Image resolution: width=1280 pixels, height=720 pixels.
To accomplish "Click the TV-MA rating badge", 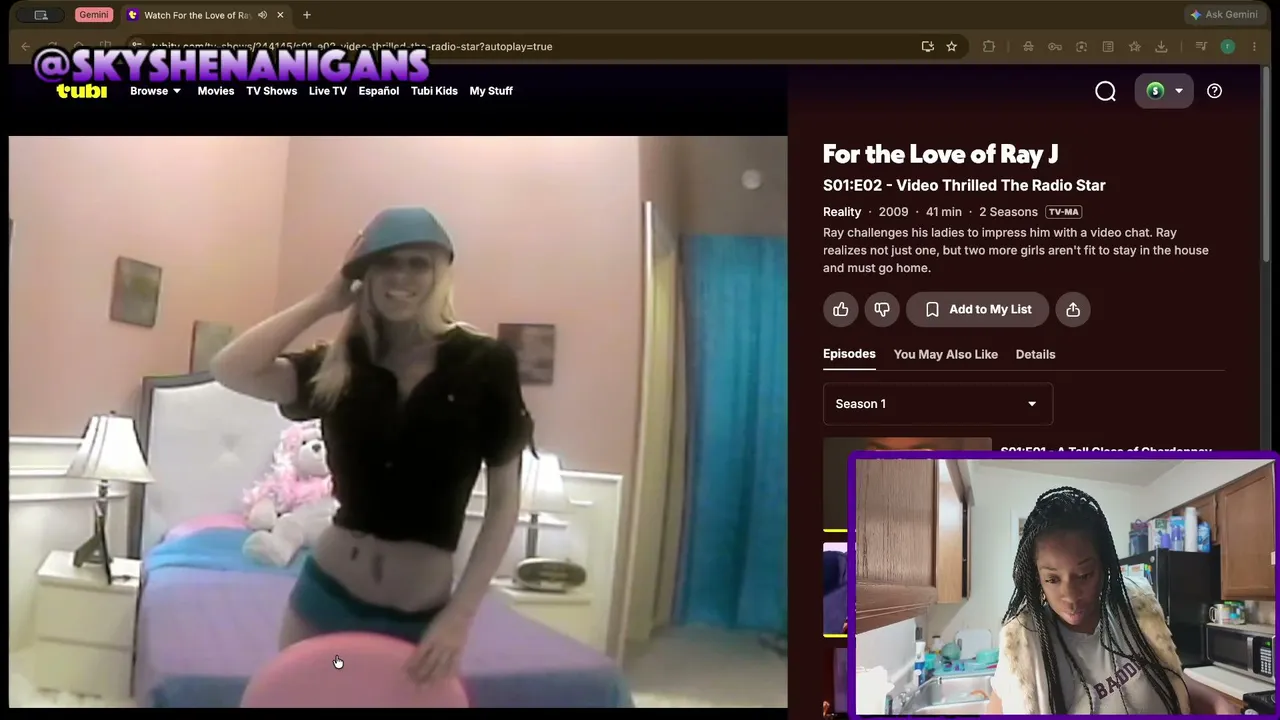I will pyautogui.click(x=1064, y=212).
